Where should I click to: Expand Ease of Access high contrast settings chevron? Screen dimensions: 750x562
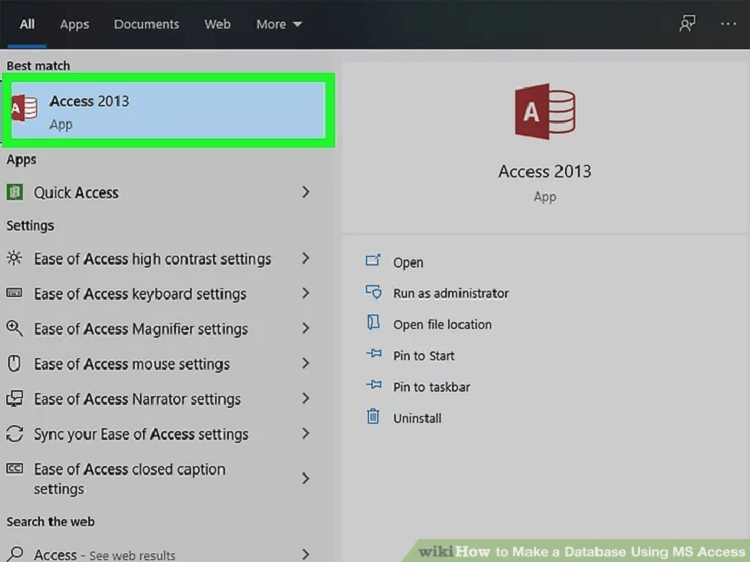click(x=306, y=259)
